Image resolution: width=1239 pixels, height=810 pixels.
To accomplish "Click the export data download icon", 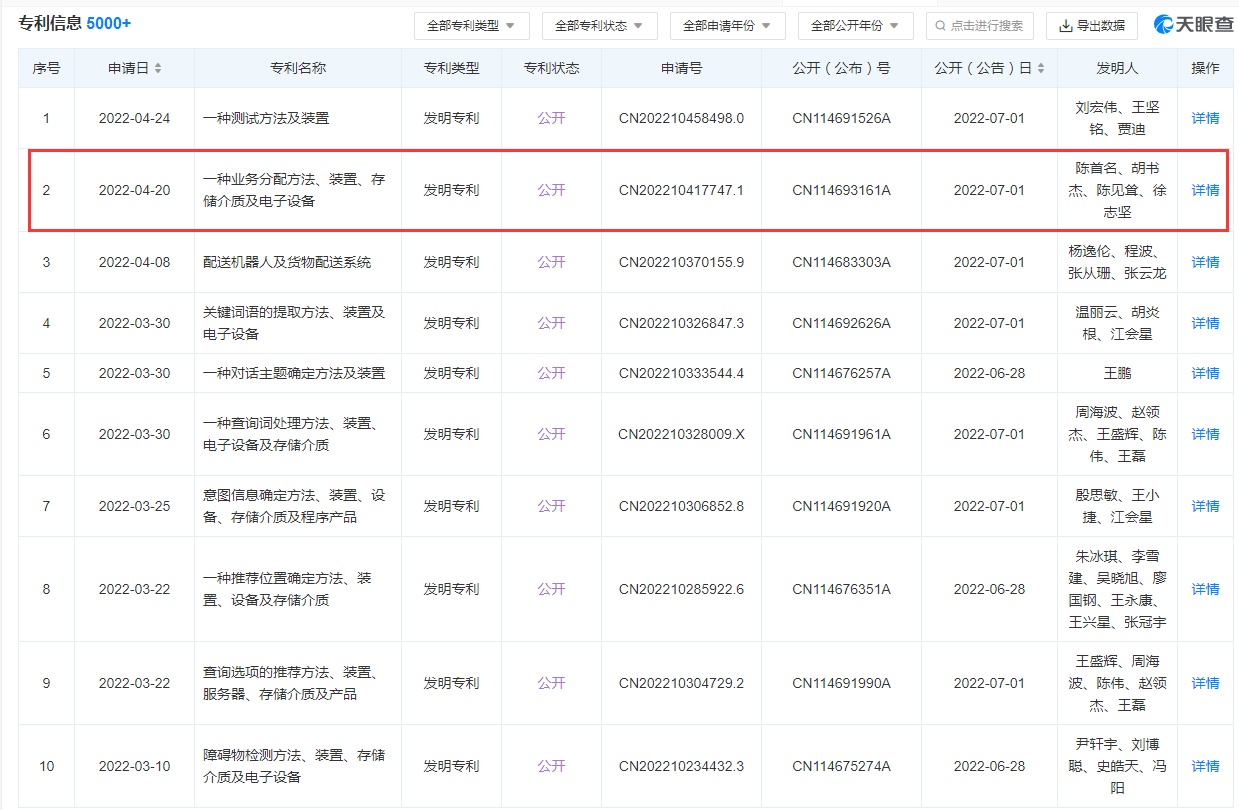I will point(1065,26).
